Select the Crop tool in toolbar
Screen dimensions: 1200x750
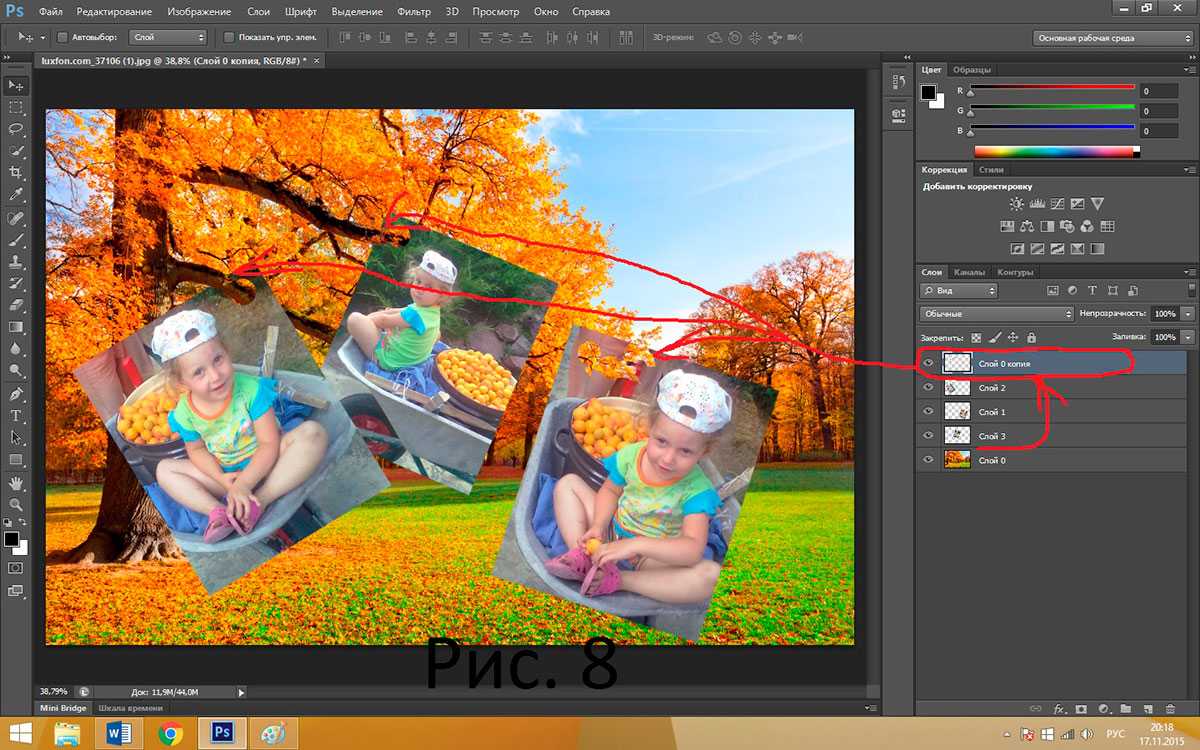16,173
